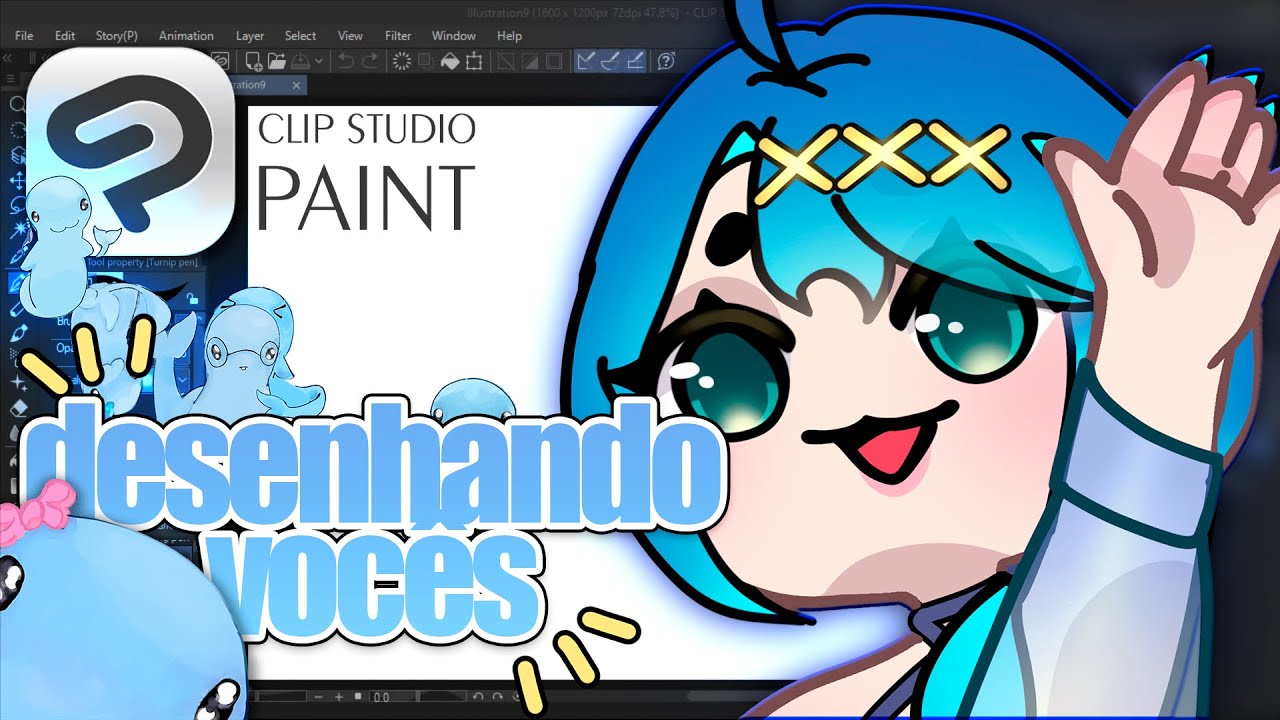Click the rotate canvas left icon
The image size is (1280, 720).
pos(479,697)
